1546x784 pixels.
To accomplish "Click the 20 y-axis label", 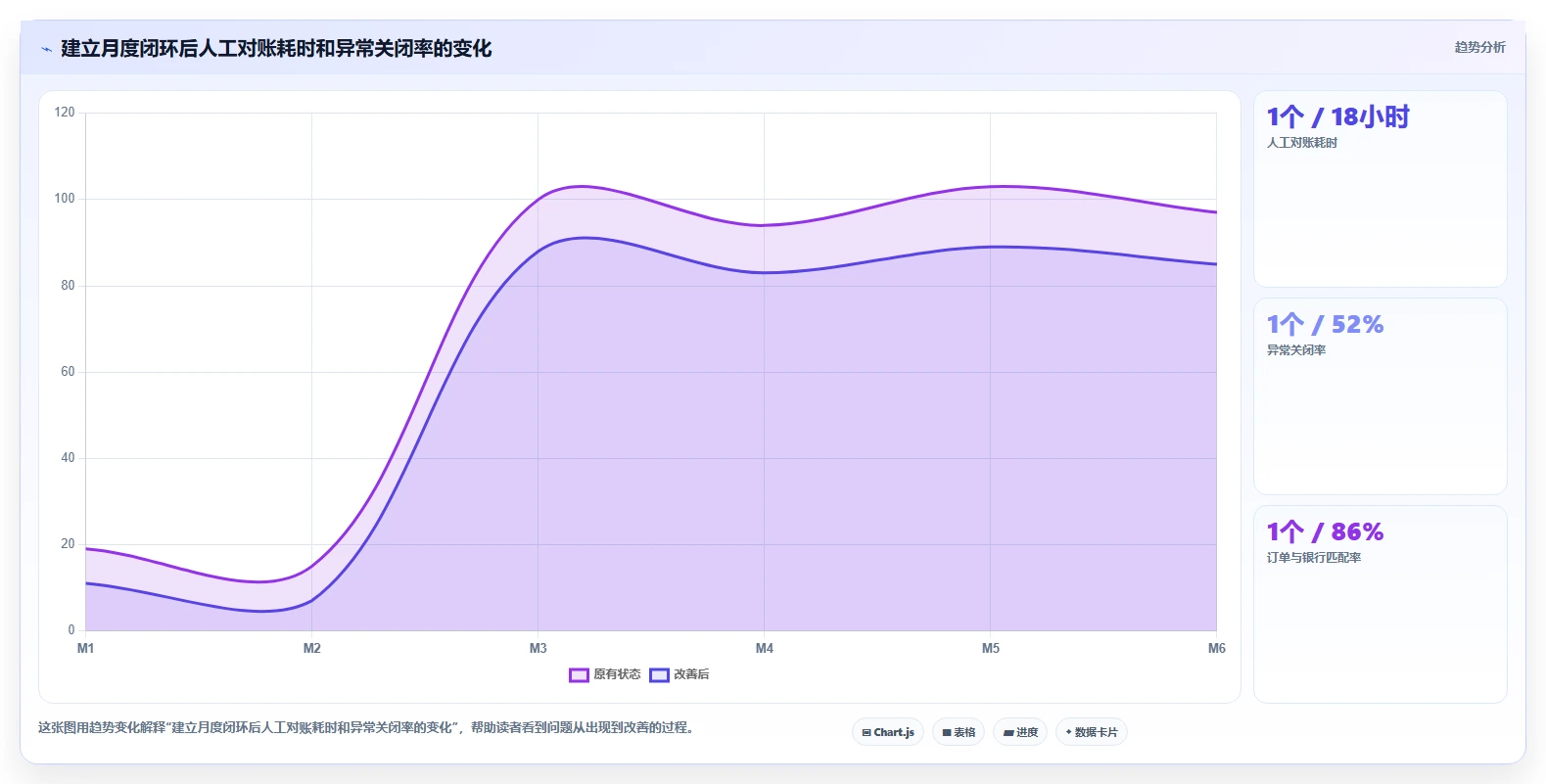I will (68, 544).
